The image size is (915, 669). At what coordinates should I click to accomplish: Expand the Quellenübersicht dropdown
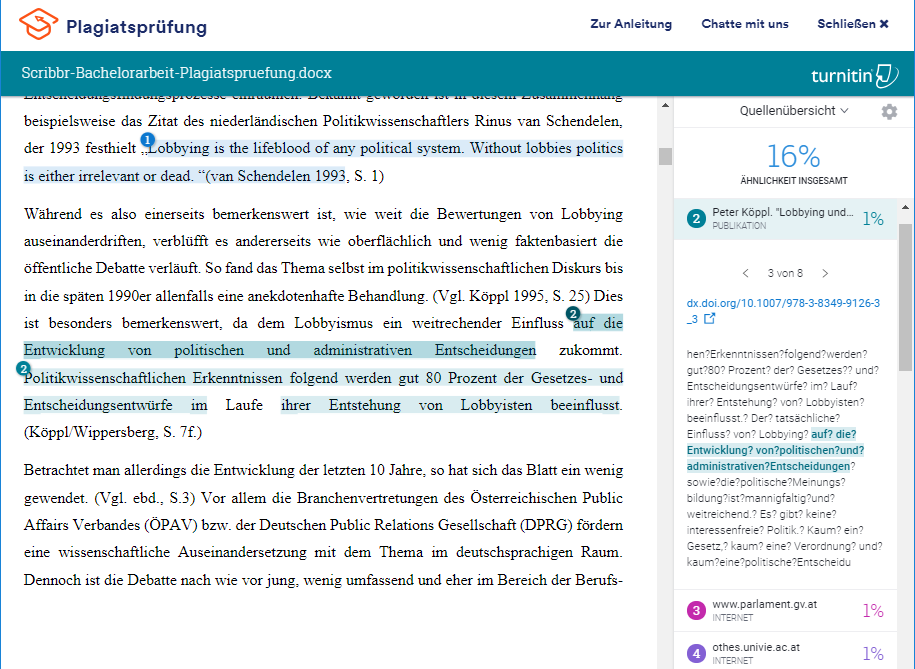794,110
